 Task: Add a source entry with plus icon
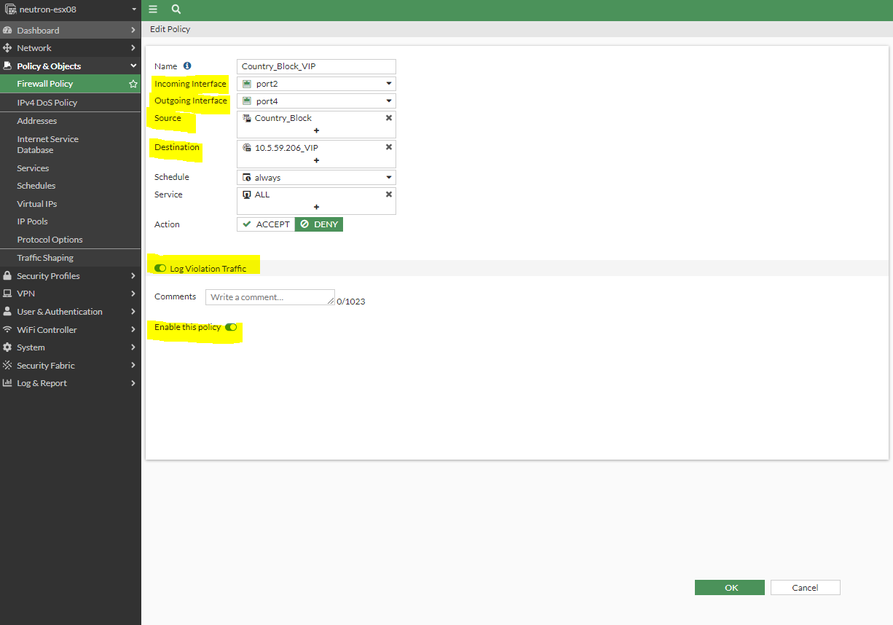pos(316,130)
